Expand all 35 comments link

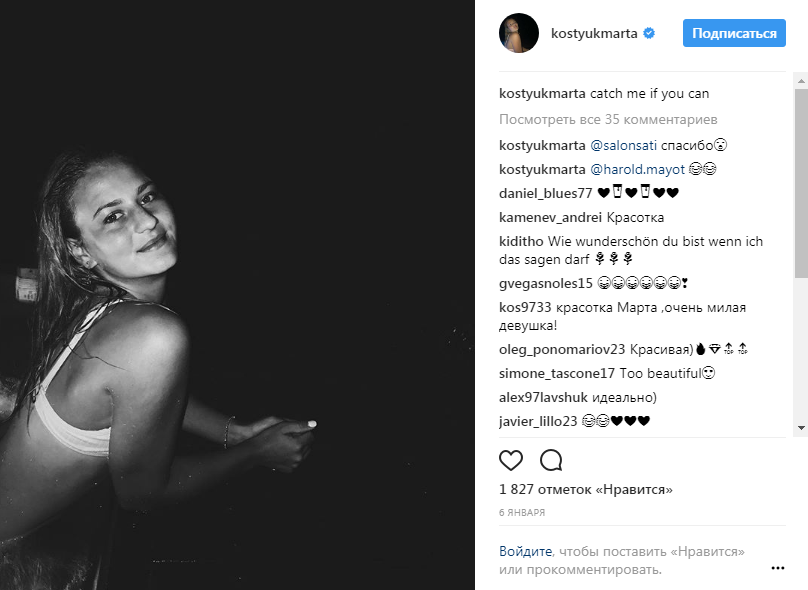coord(594,118)
